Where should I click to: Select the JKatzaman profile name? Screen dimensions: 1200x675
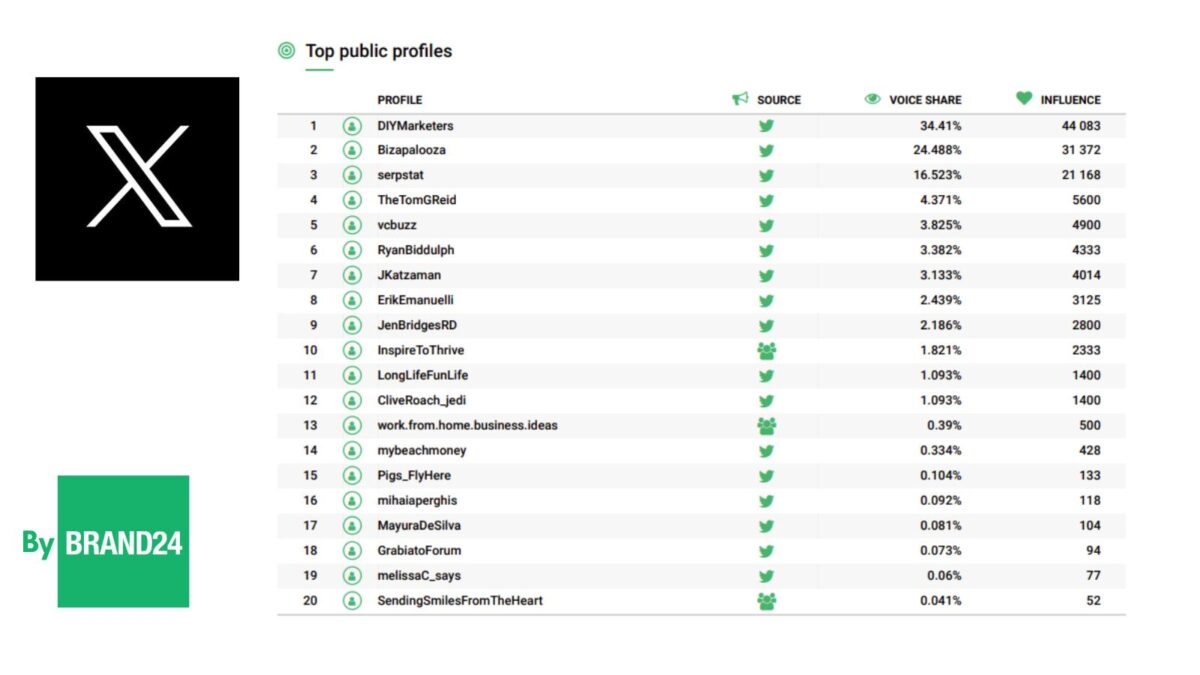click(x=409, y=275)
